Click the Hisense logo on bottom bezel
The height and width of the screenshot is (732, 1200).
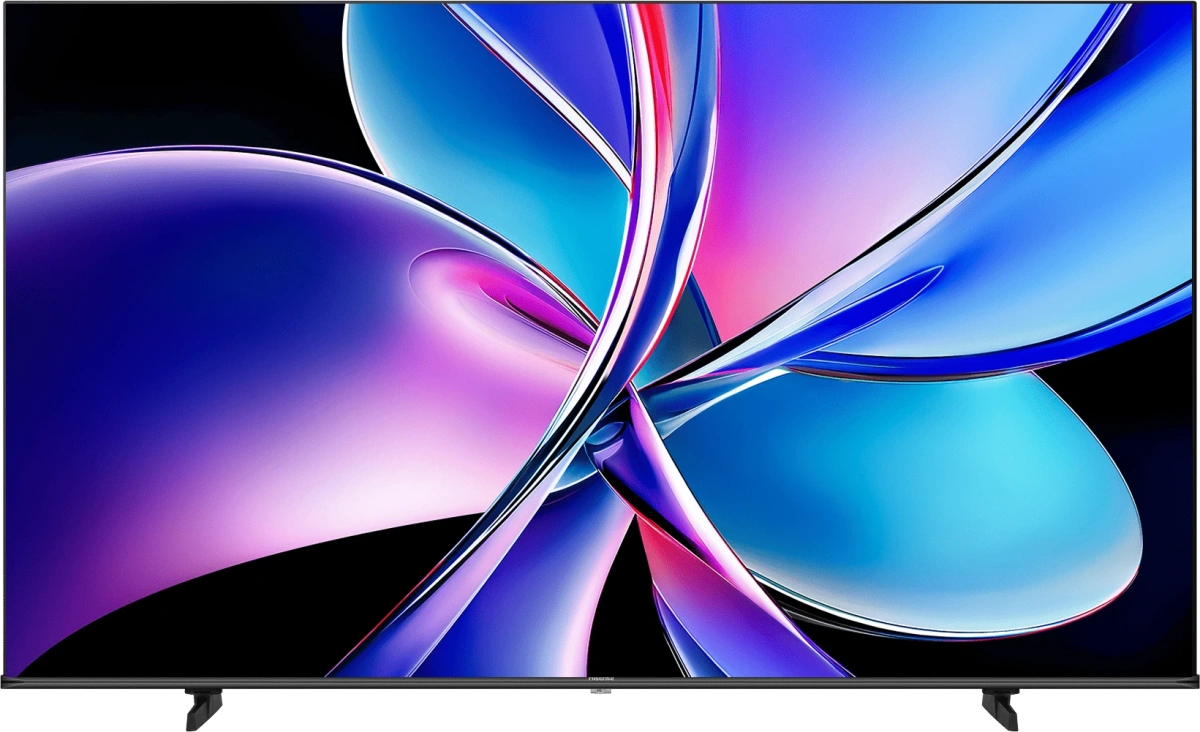[x=600, y=678]
